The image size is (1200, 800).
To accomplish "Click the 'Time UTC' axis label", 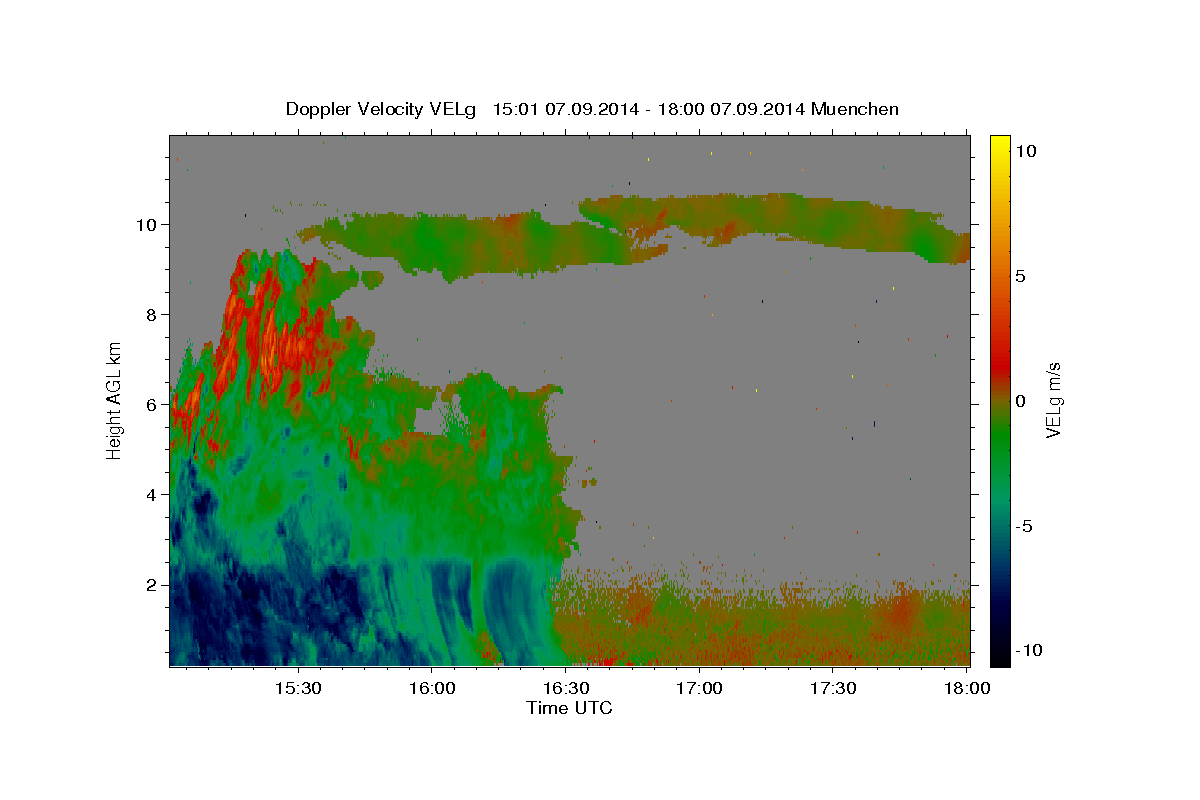I will tap(569, 708).
